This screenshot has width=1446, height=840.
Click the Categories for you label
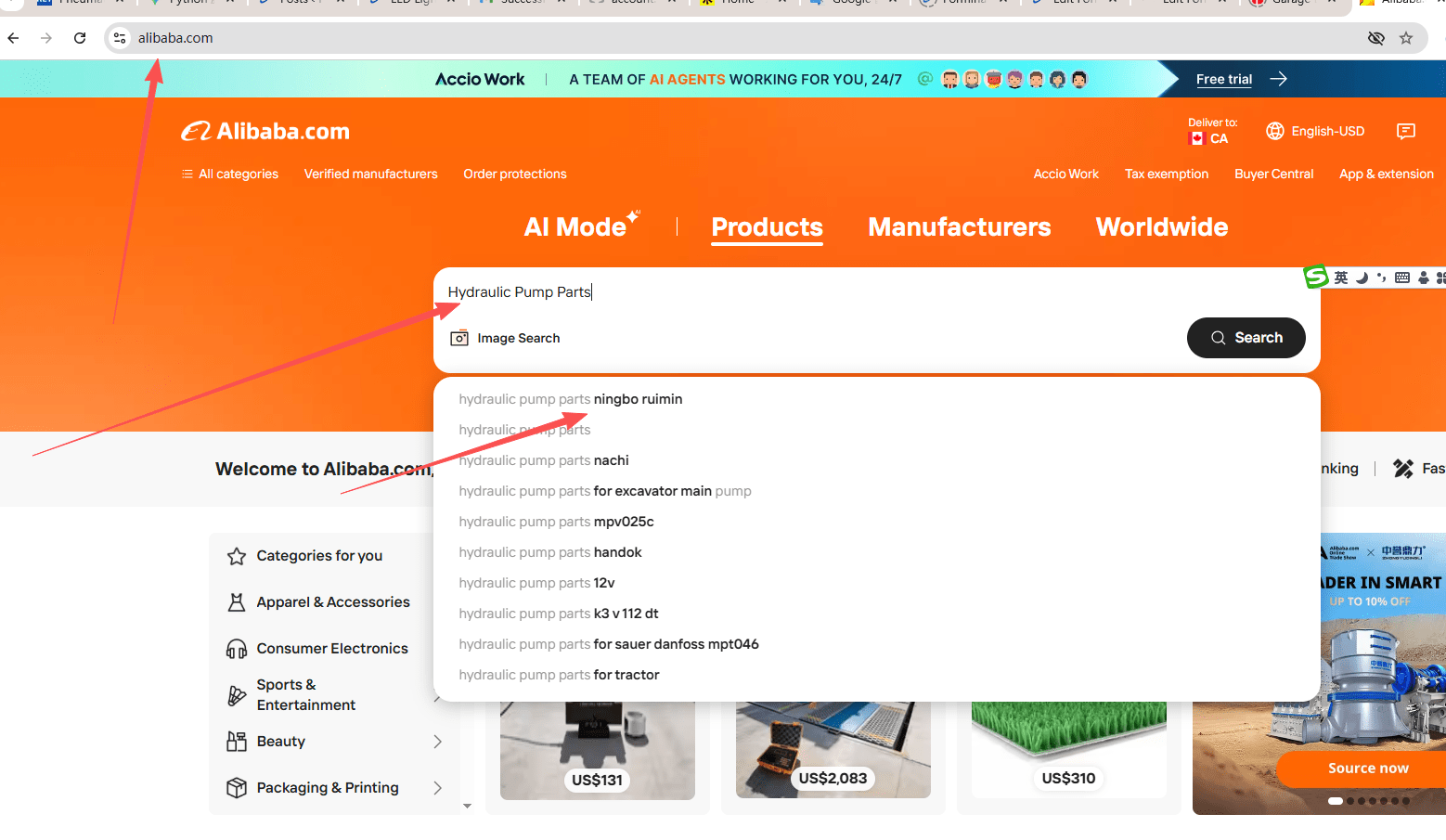[319, 556]
